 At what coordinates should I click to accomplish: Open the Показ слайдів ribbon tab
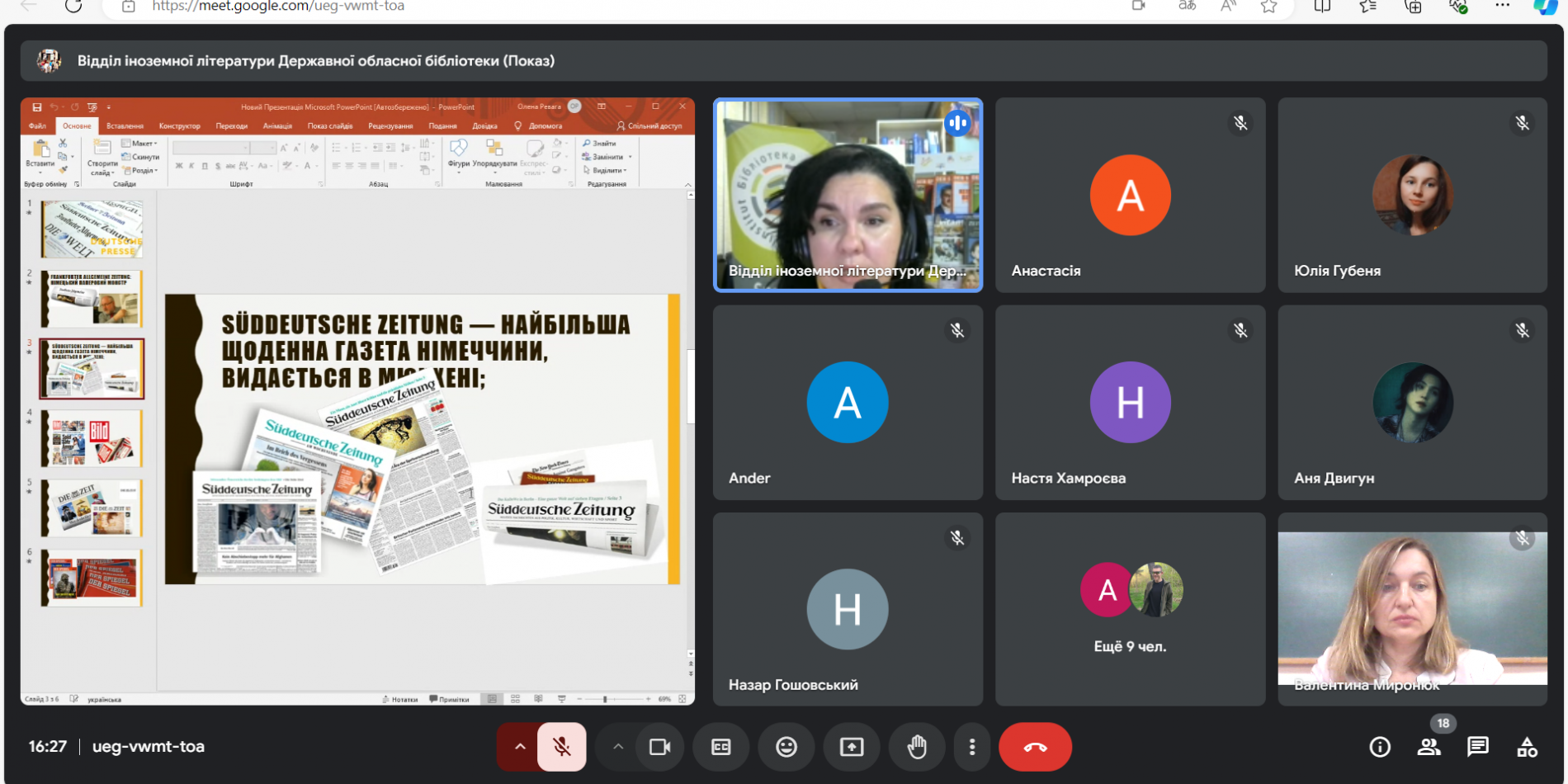tap(330, 126)
